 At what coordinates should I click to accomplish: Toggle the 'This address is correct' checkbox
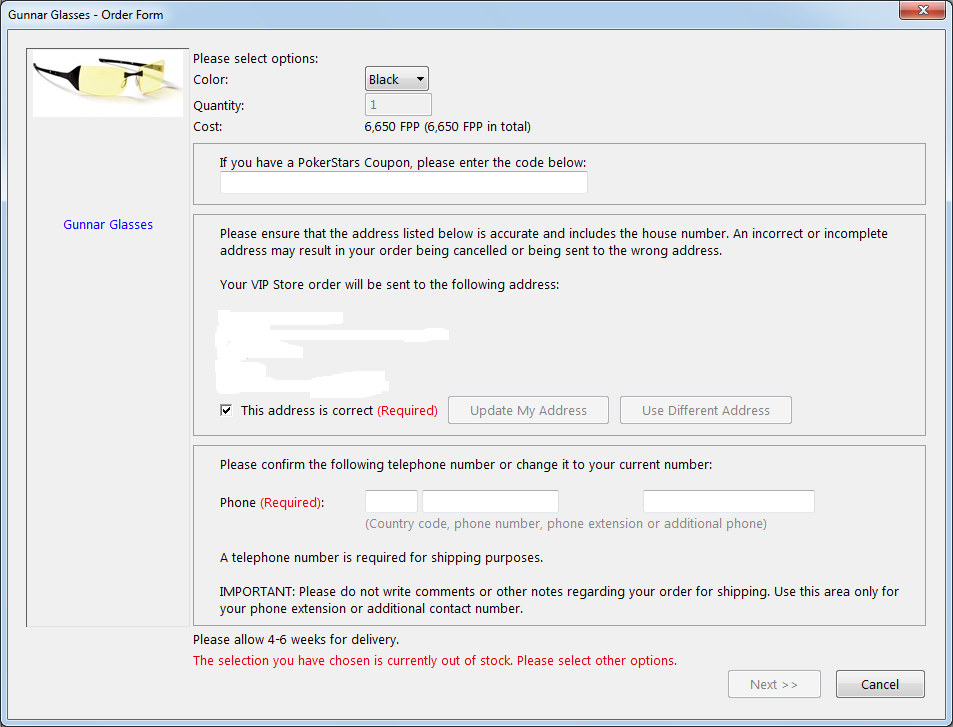(226, 410)
